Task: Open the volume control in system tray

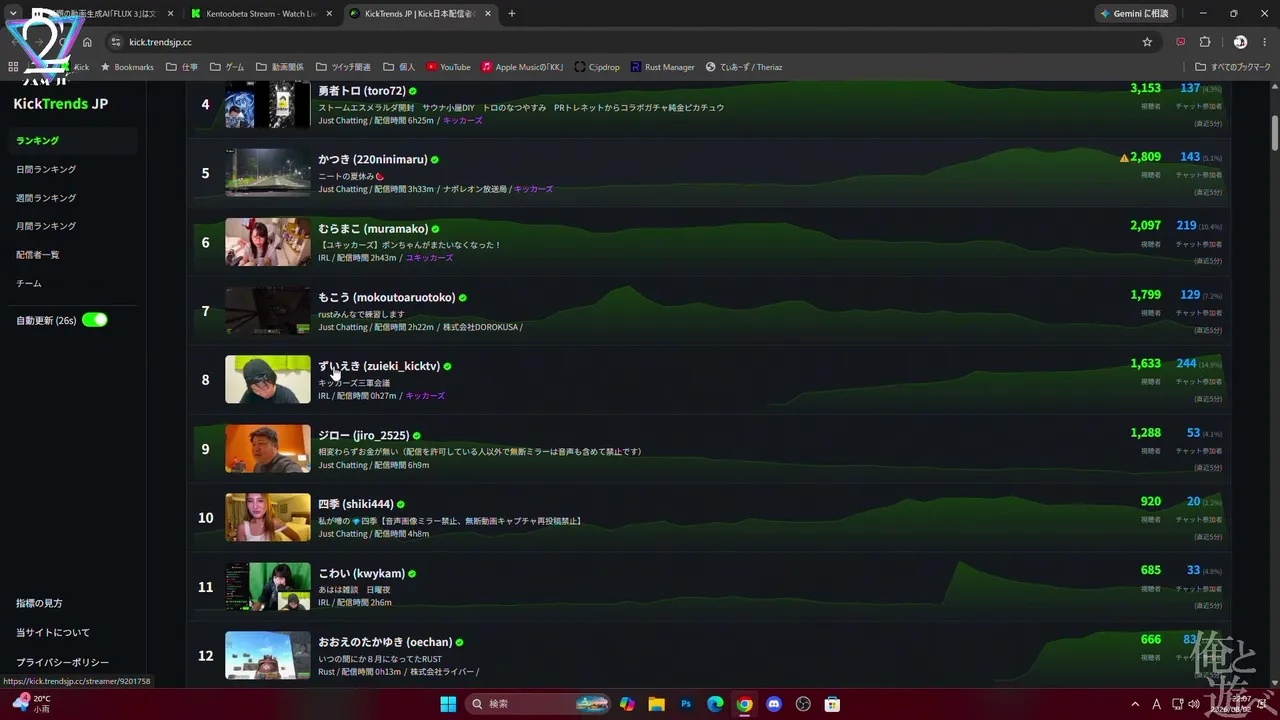Action: pos(1193,704)
